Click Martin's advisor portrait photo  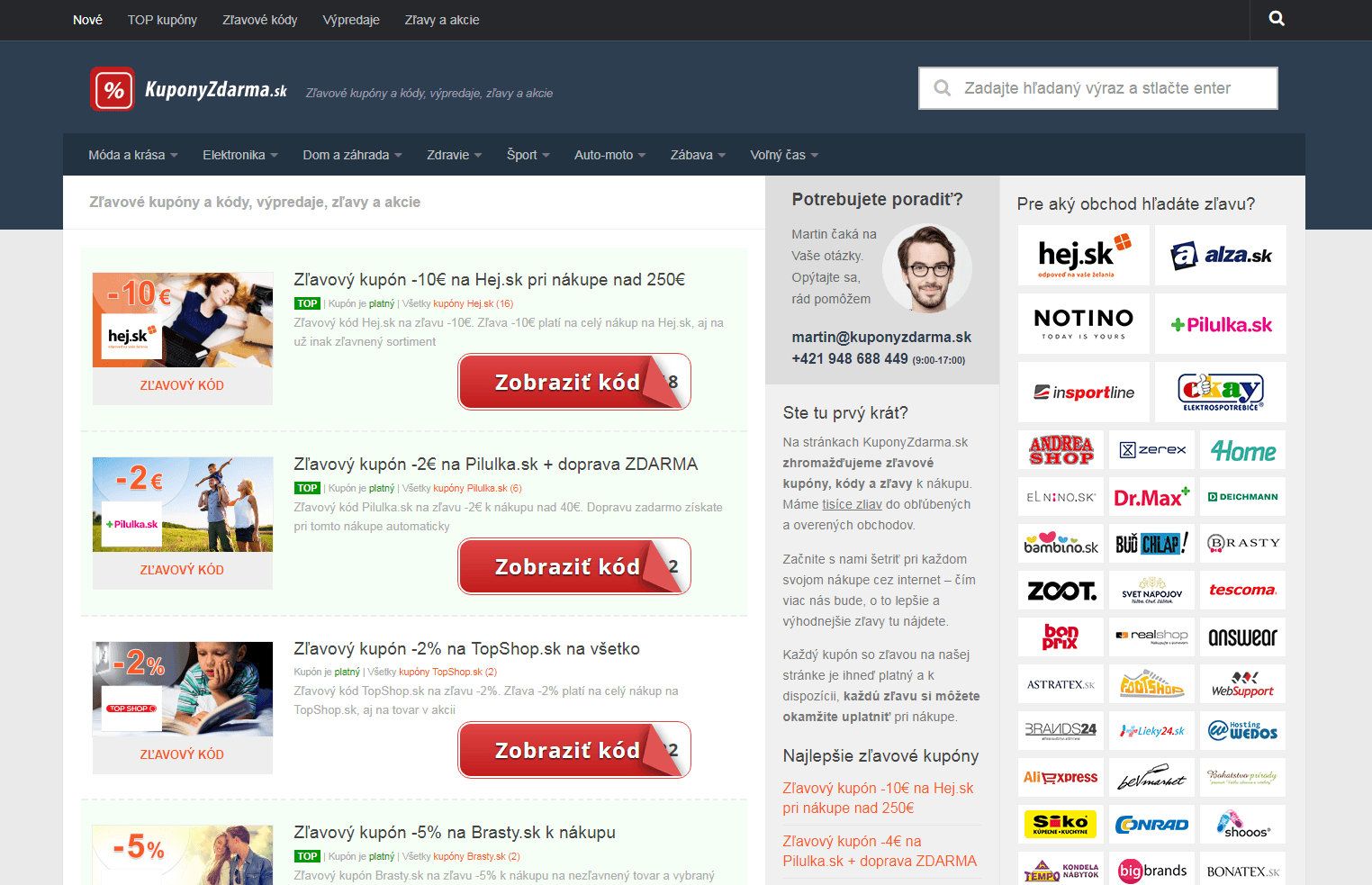927,268
